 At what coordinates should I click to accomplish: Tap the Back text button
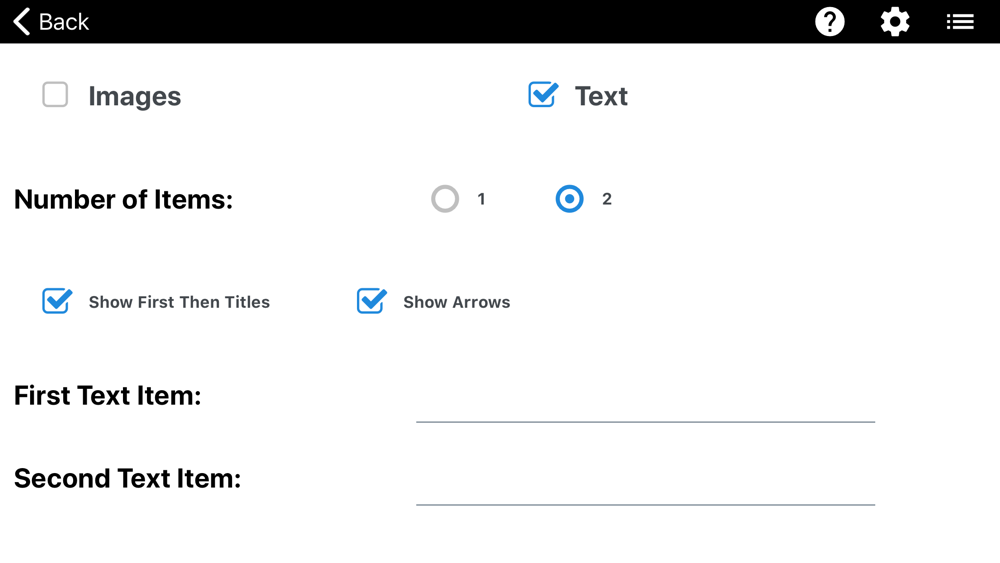(x=63, y=22)
